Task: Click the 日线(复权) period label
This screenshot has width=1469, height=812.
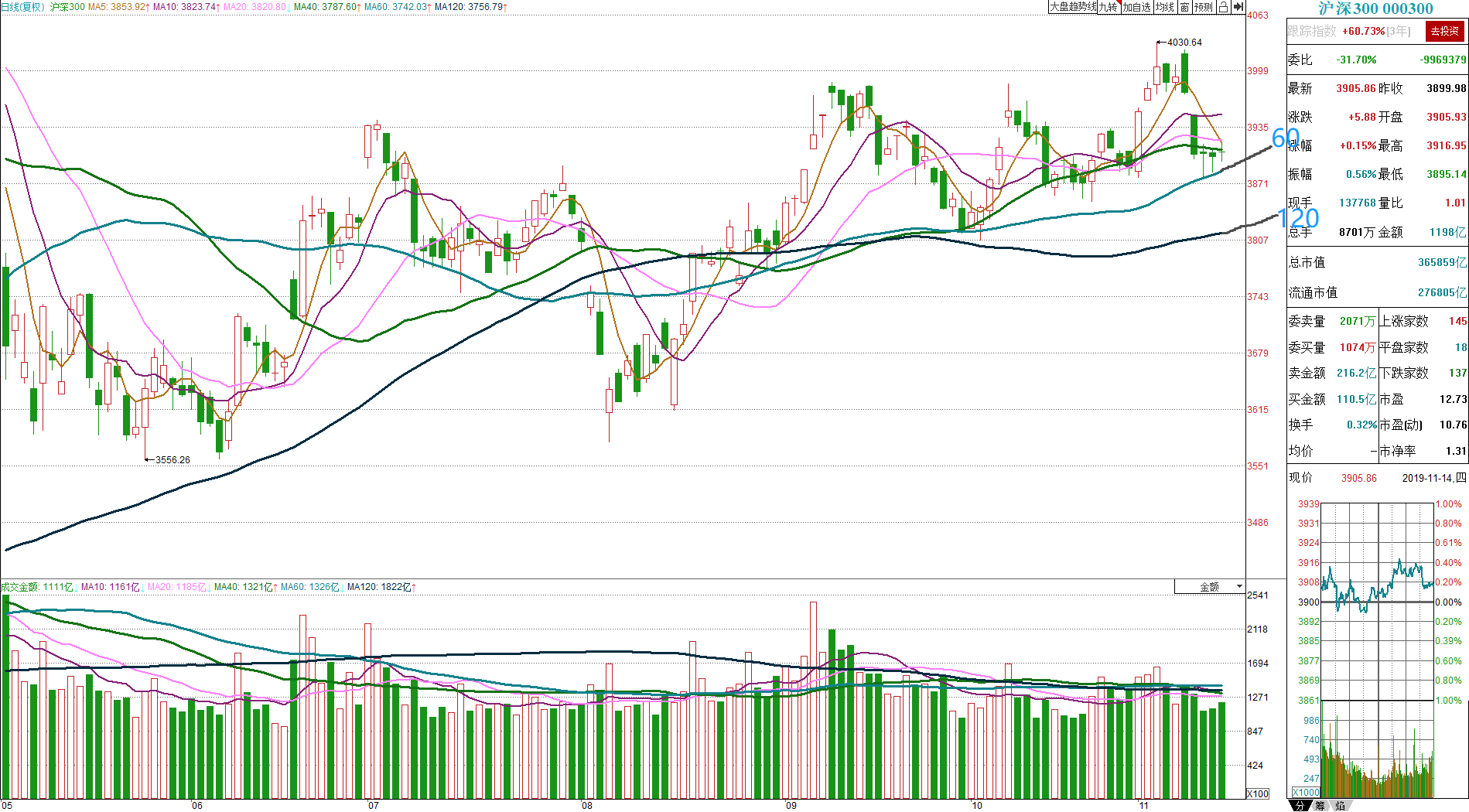Action: (22, 7)
